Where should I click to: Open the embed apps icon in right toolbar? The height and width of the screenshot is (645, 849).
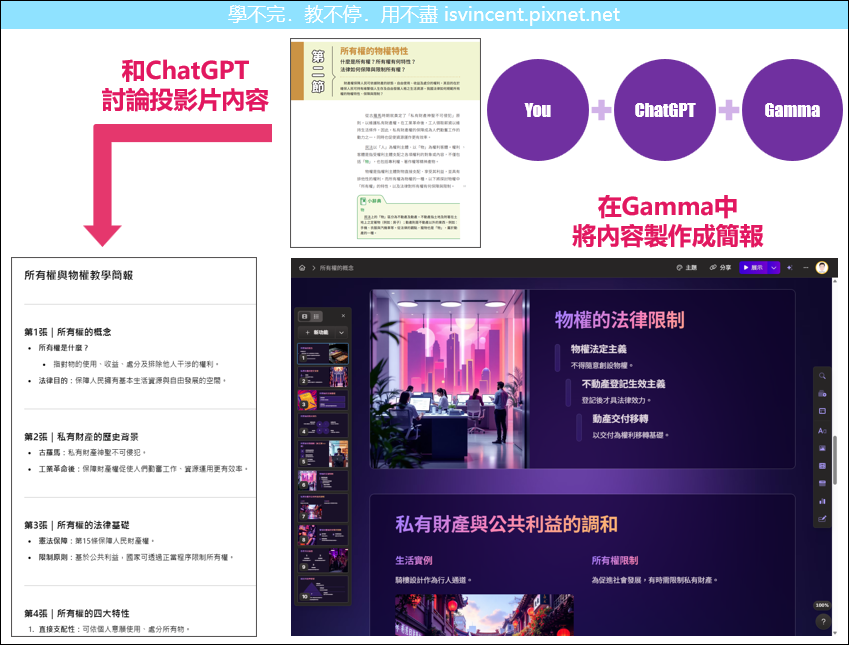822,484
